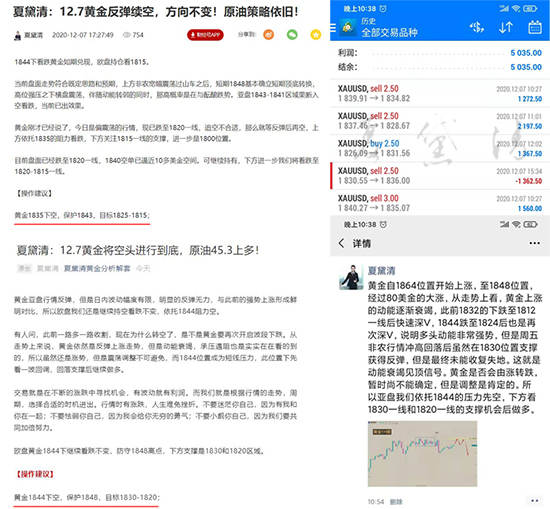Click the black 【操作建议】 heading in the first article

click(34, 193)
